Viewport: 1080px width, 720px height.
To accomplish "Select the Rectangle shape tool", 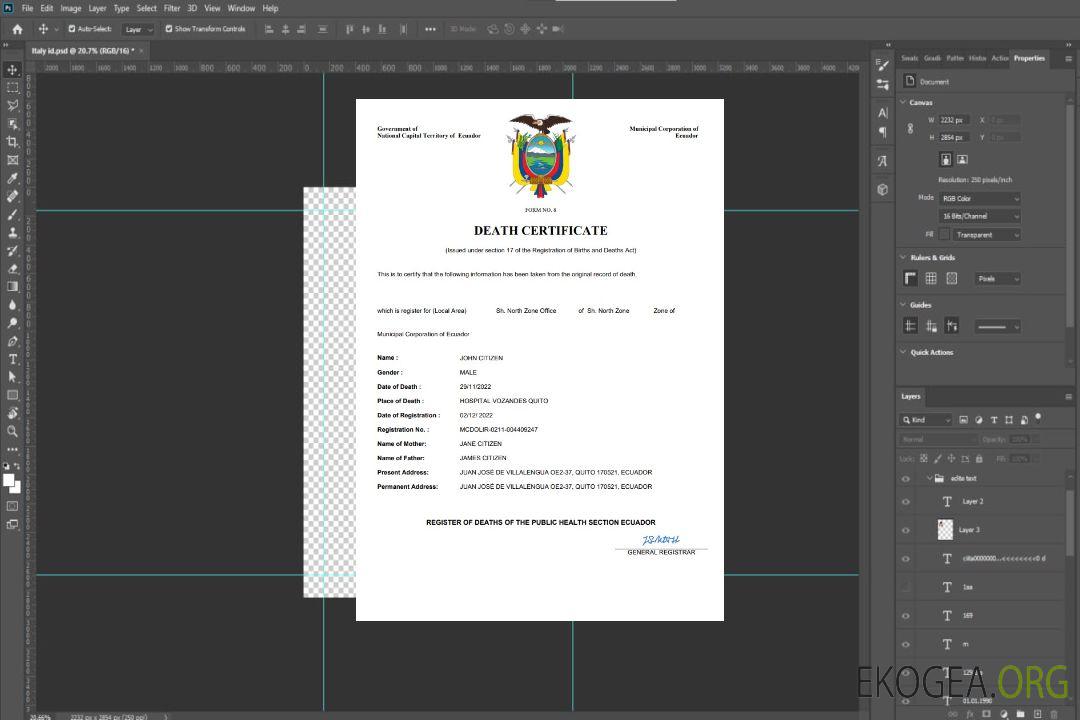I will 12,395.
